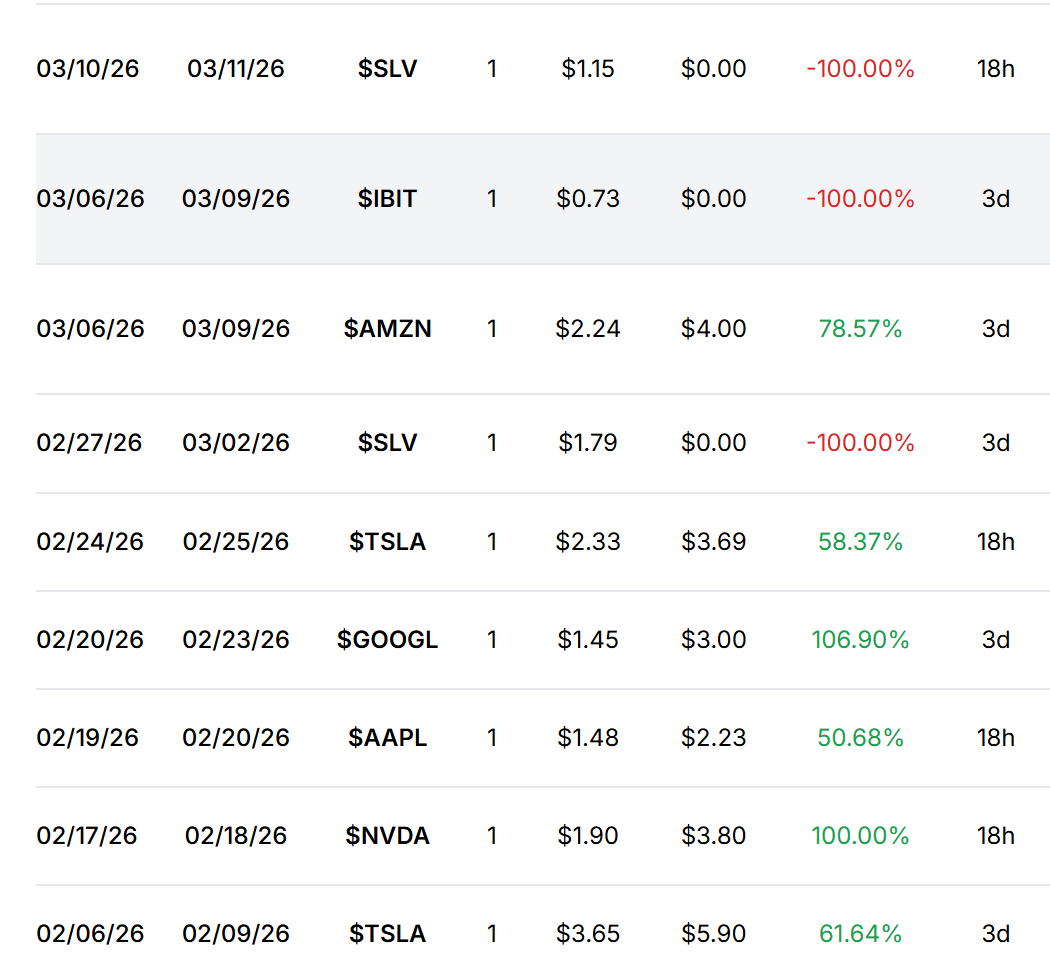
Task: Select the 02/25/26 exit date
Action: pyautogui.click(x=236, y=541)
